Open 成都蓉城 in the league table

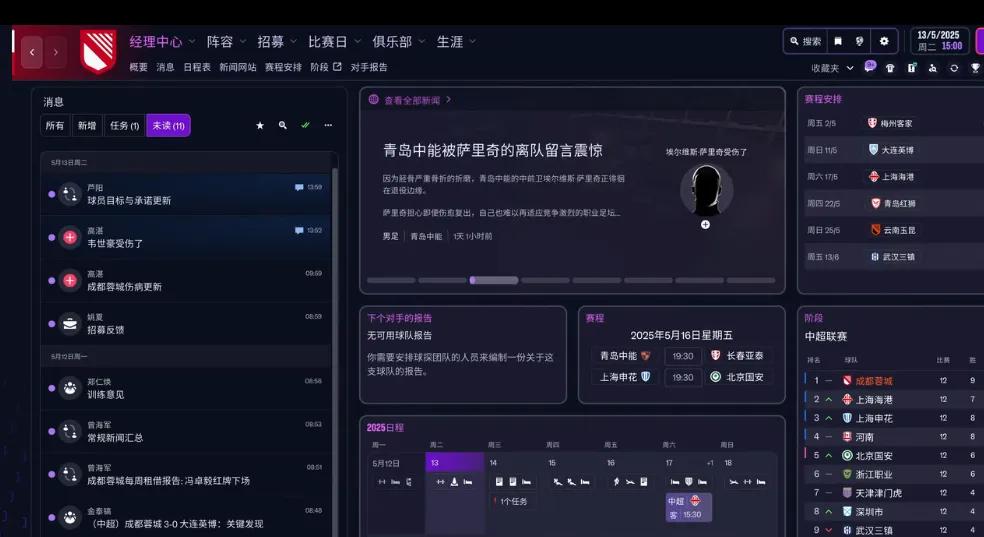pyautogui.click(x=874, y=381)
